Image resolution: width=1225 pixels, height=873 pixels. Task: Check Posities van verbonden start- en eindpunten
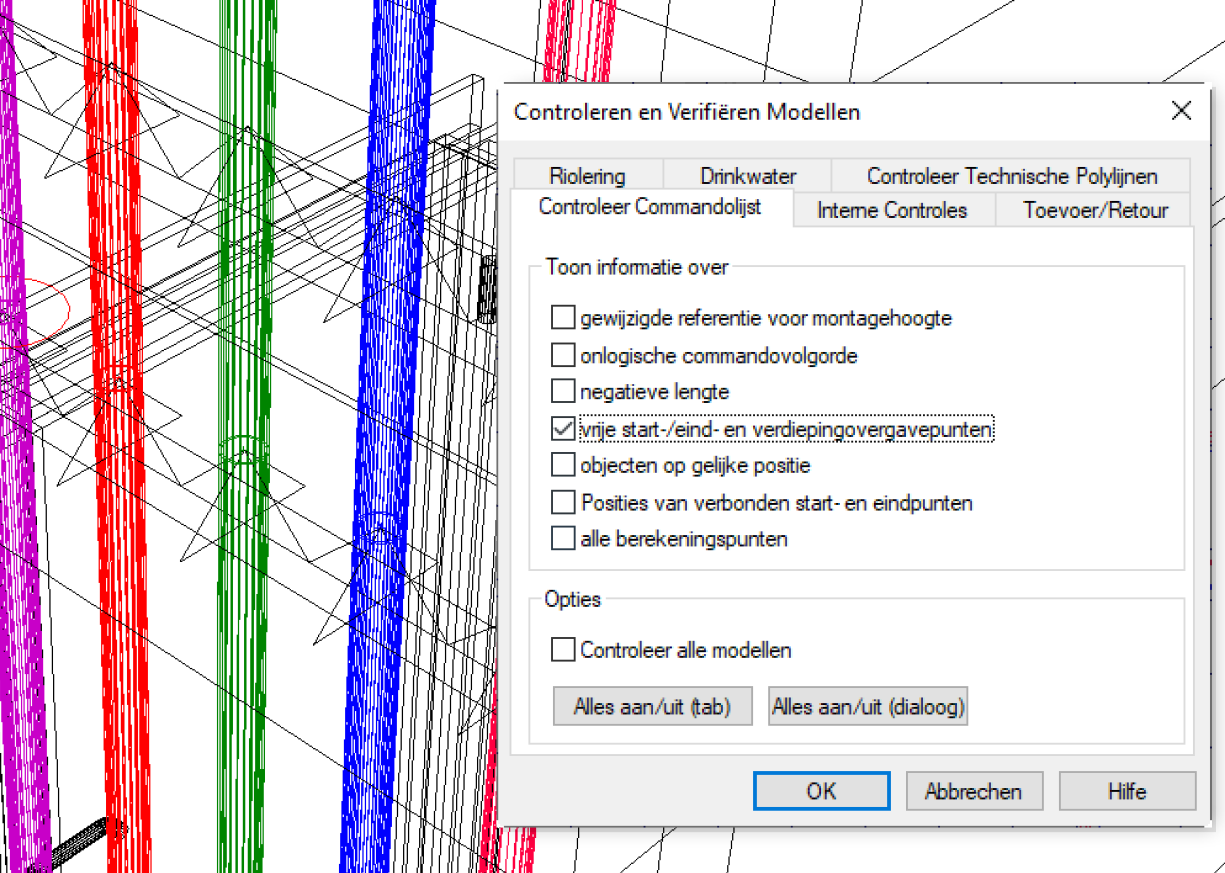click(564, 502)
